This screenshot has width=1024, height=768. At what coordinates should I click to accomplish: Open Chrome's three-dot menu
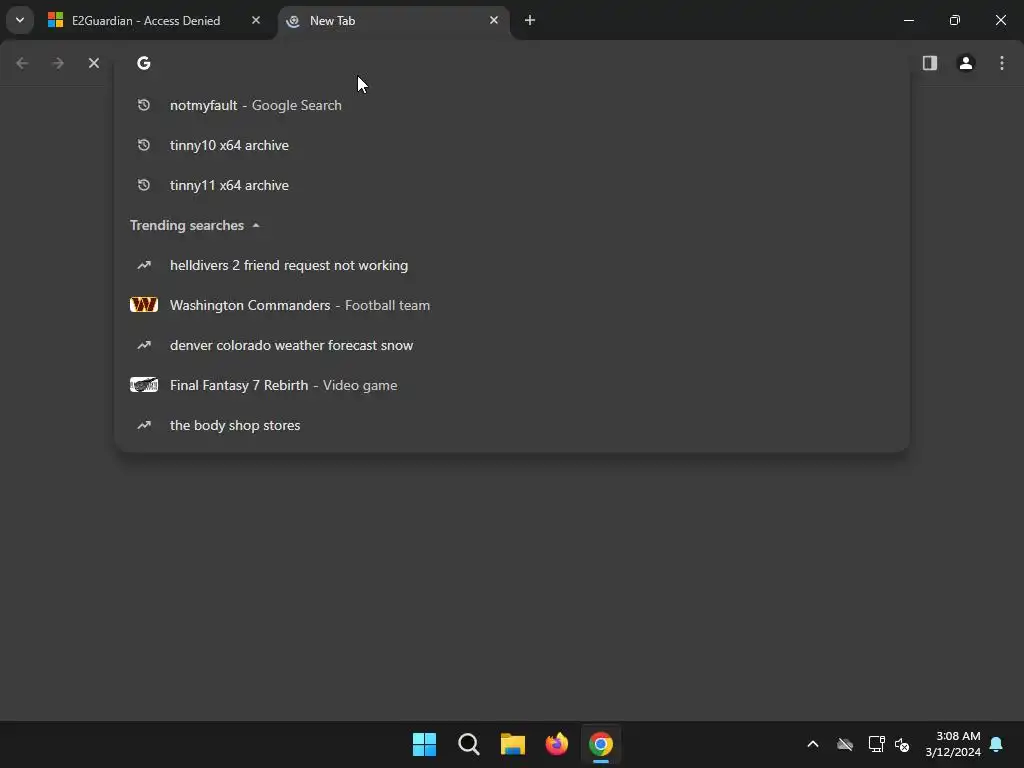point(1002,63)
